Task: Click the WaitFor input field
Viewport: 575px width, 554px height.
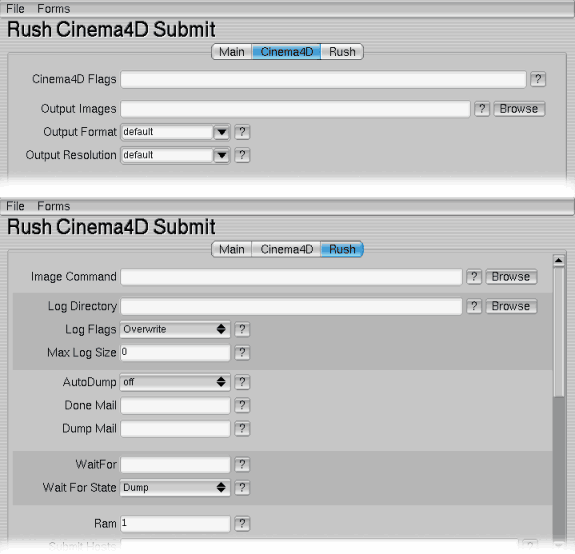Action: (175, 465)
